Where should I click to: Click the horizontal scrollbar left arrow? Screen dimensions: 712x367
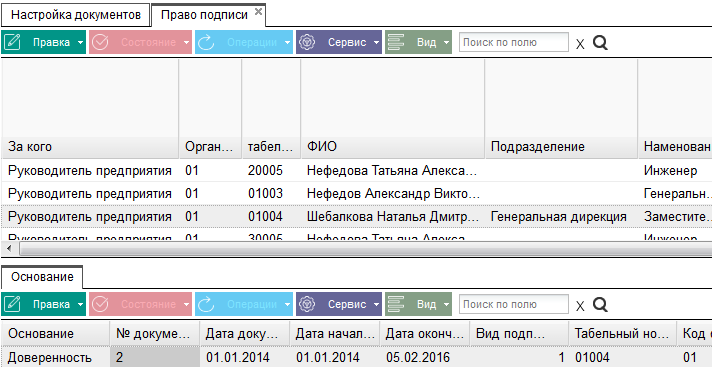(x=9, y=249)
